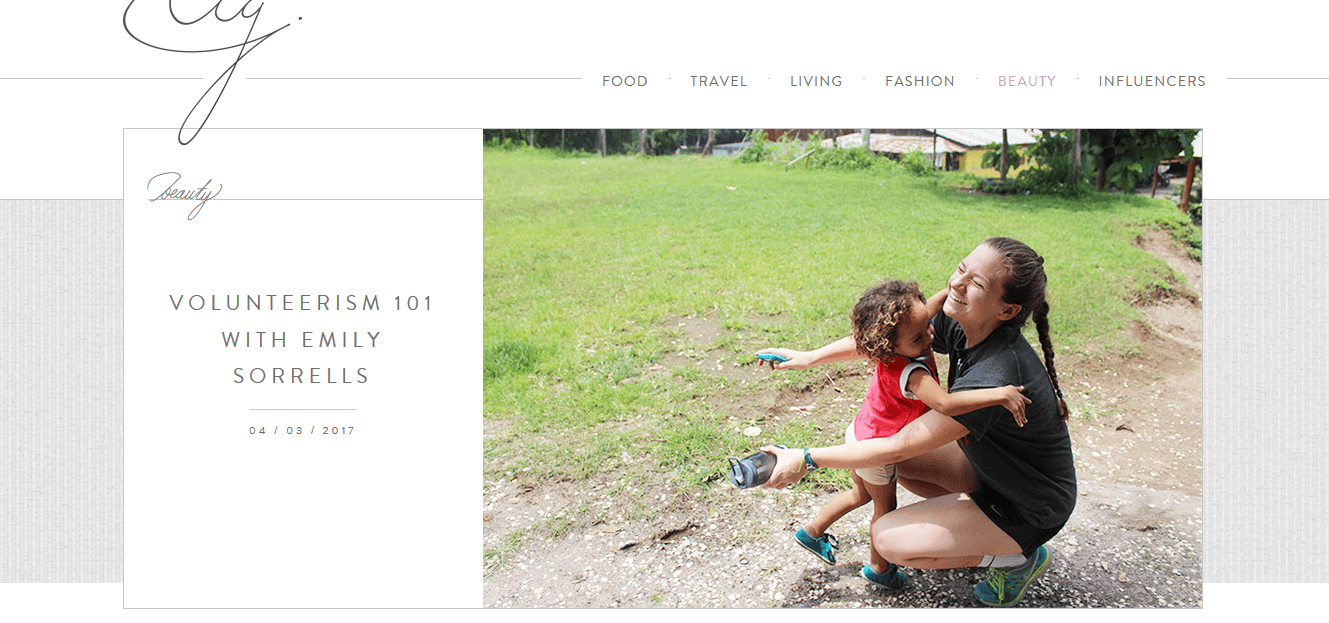Go to the Travel menu item
Image resolution: width=1329 pixels, height=623 pixels.
(719, 81)
